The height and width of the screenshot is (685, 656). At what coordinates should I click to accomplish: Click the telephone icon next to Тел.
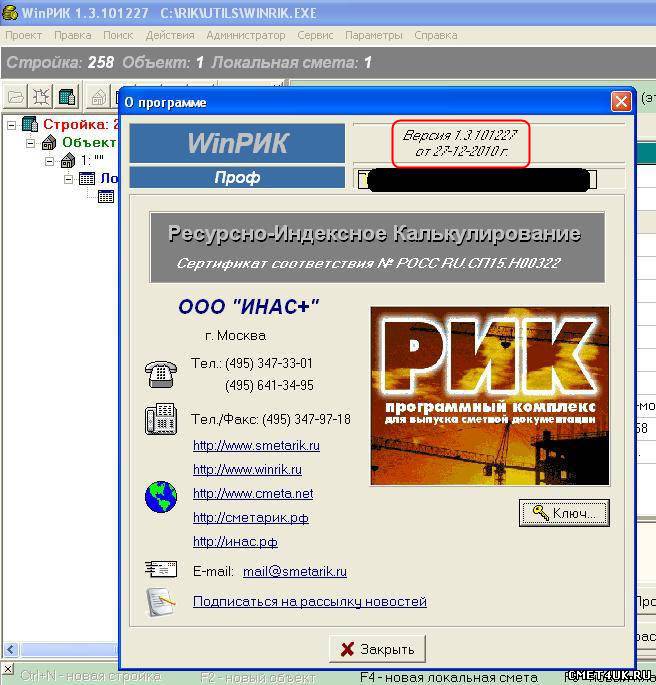coord(160,374)
